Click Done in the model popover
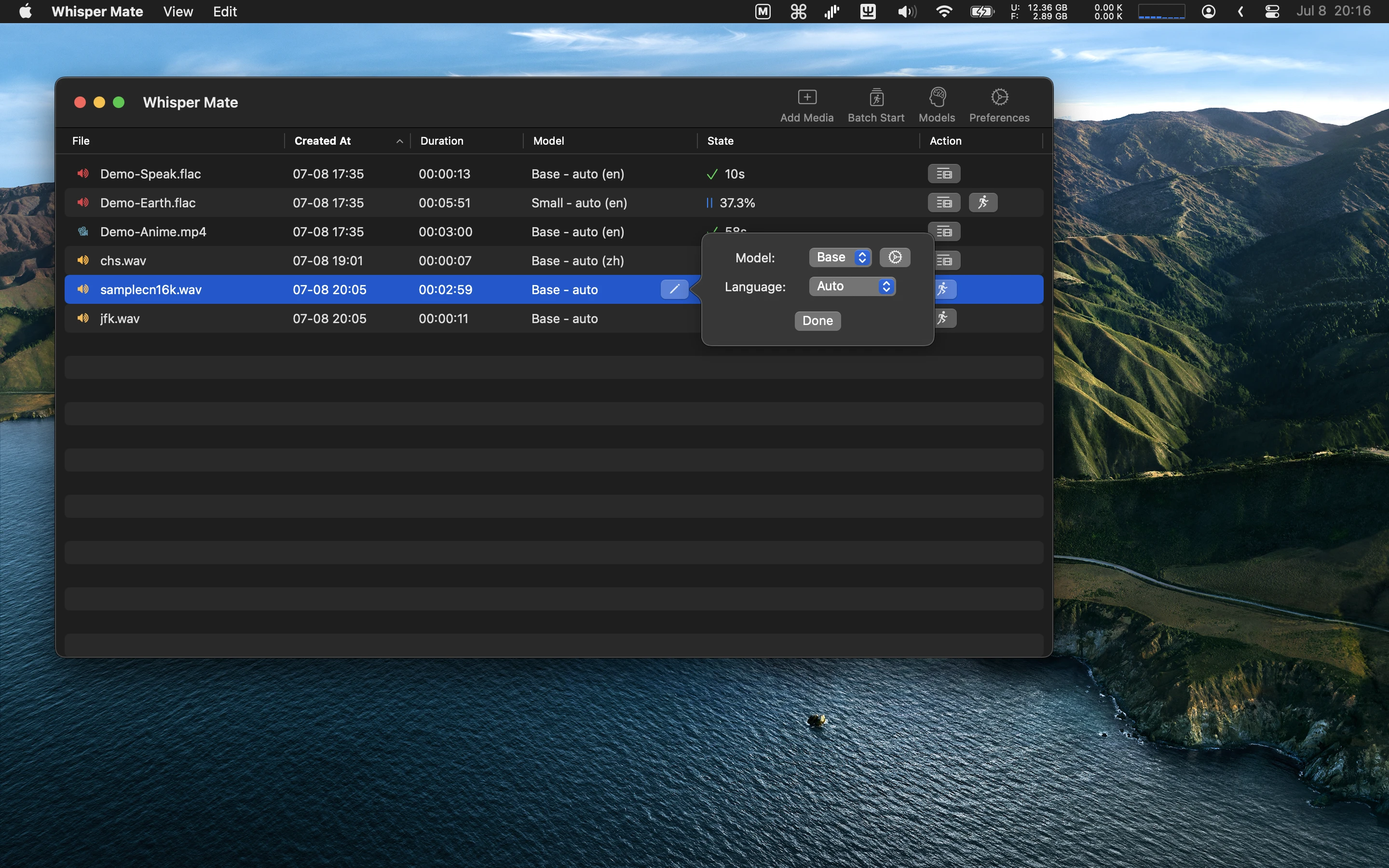This screenshot has height=868, width=1389. point(817,321)
